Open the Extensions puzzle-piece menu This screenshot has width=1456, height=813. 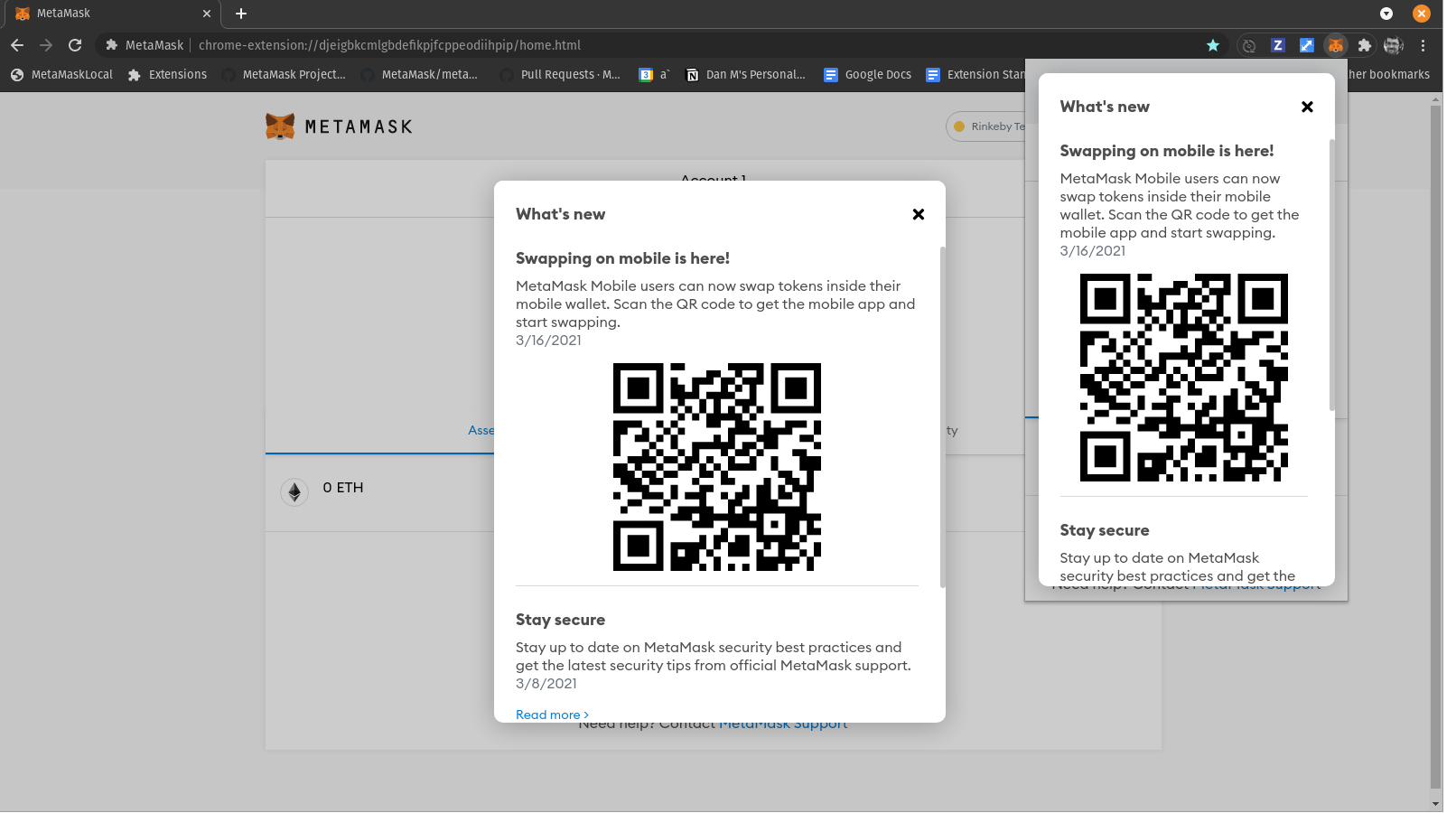point(1365,45)
